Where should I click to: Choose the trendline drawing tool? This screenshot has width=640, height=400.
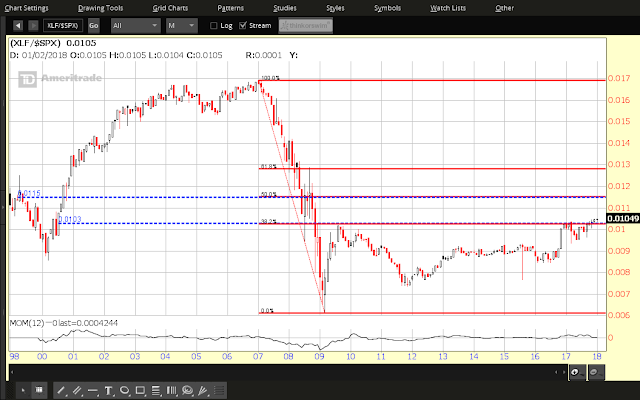pyautogui.click(x=61, y=391)
